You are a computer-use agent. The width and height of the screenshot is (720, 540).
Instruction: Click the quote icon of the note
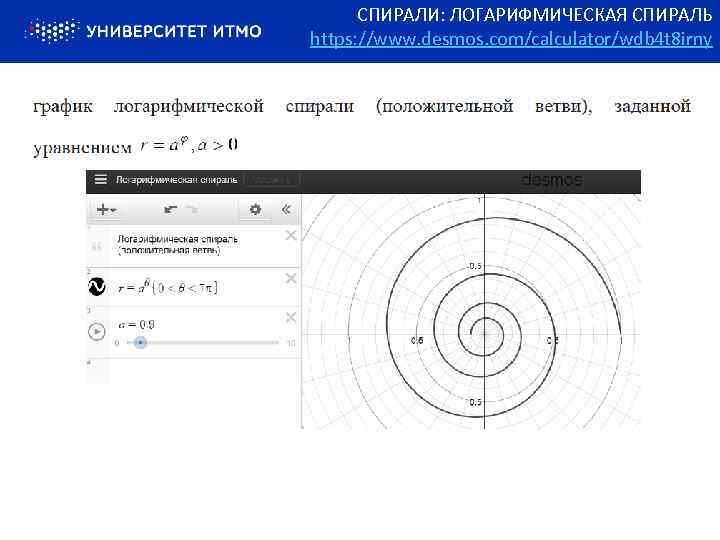(97, 247)
